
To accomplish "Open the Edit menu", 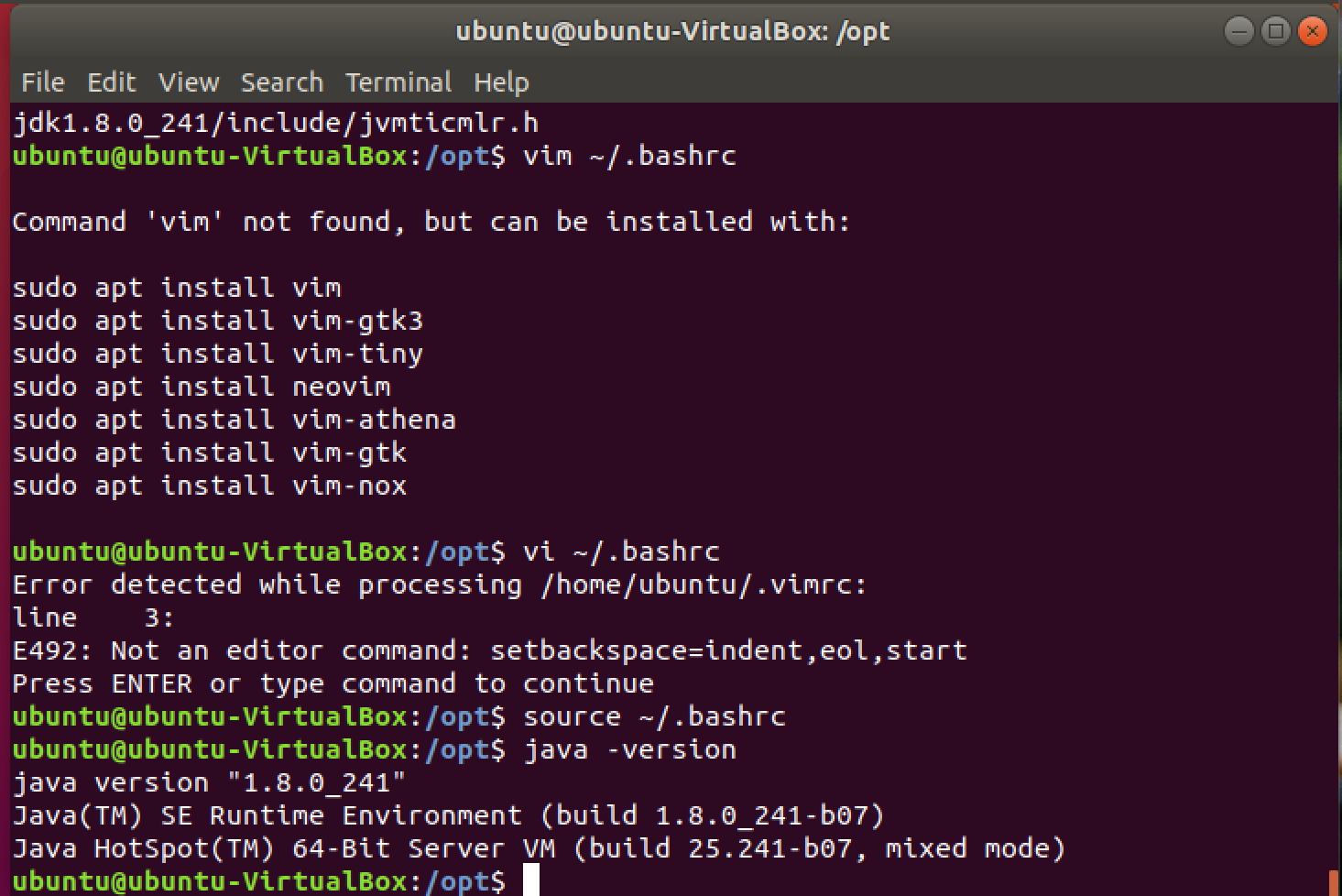I will pyautogui.click(x=111, y=82).
